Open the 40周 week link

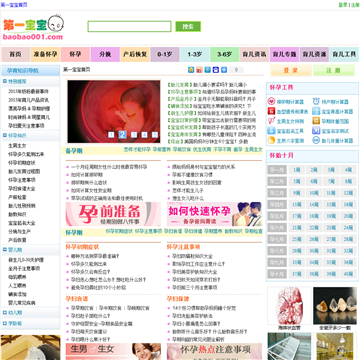(x=348, y=274)
